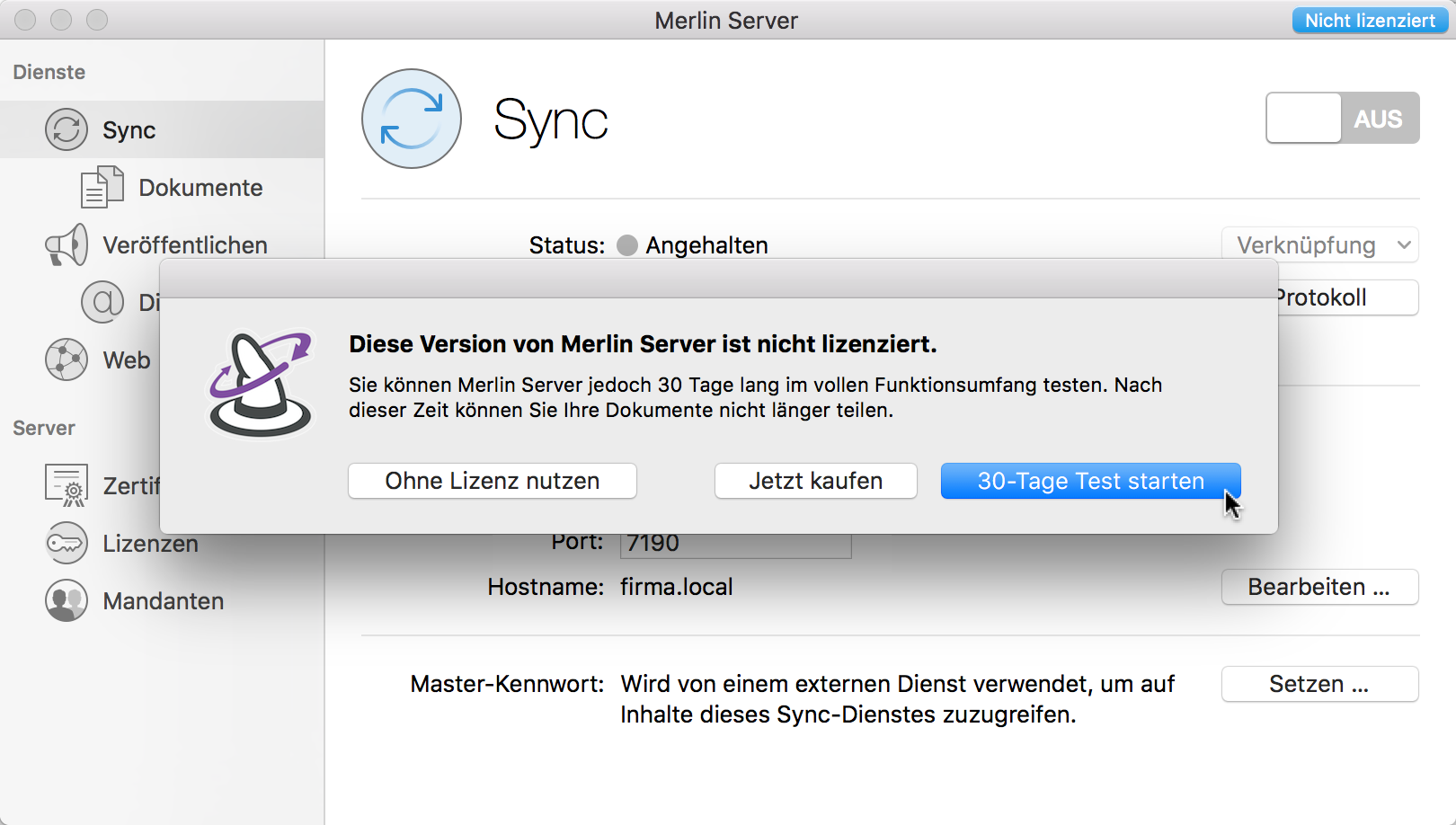Image resolution: width=1456 pixels, height=825 pixels.
Task: Open Mandanten label in the sidebar
Action: pyautogui.click(x=164, y=600)
